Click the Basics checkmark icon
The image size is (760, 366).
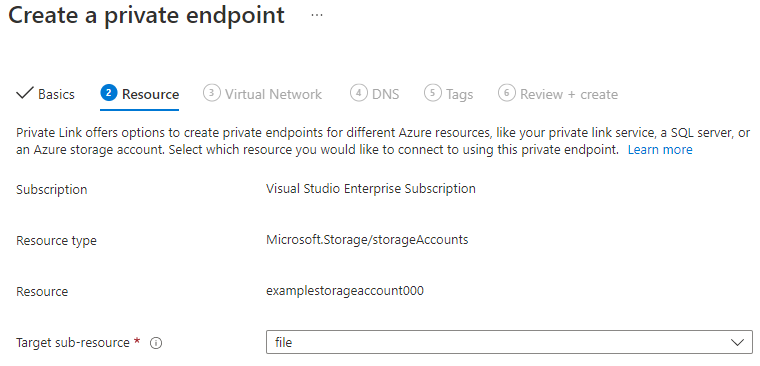[24, 93]
